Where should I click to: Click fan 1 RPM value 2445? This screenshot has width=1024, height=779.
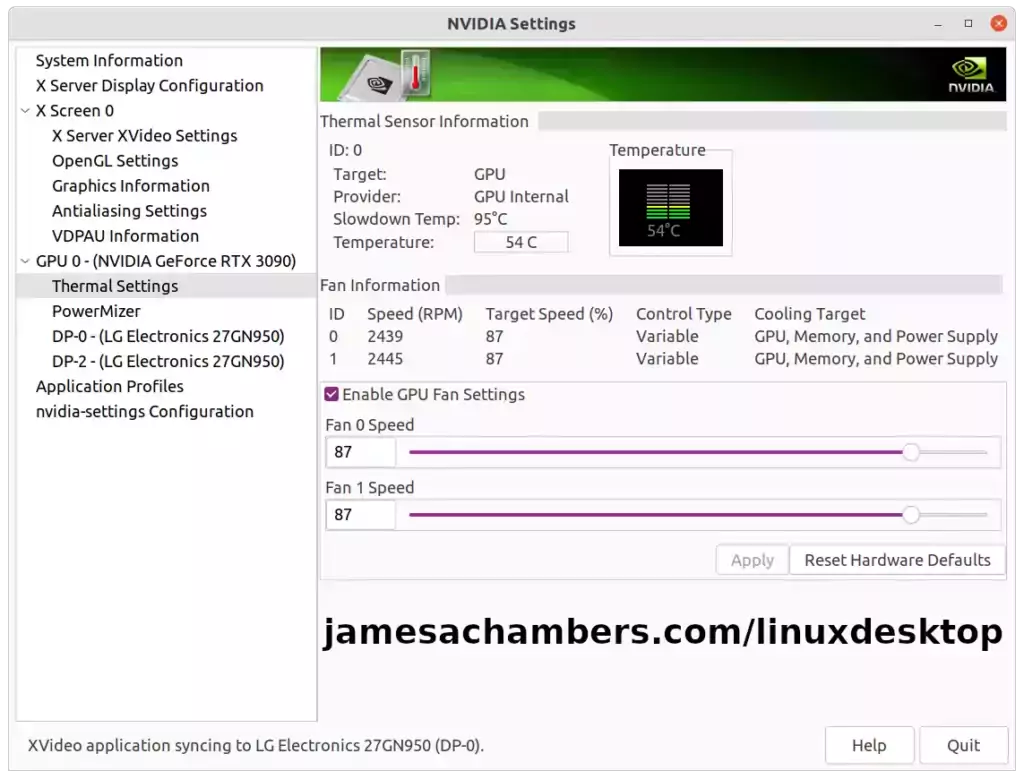(x=385, y=358)
